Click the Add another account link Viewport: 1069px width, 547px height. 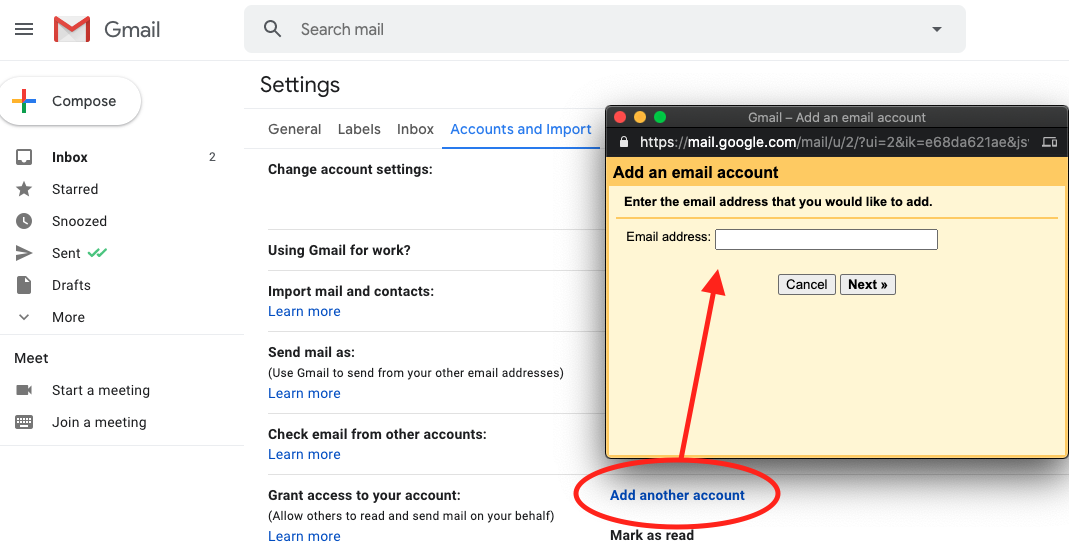[x=677, y=495]
